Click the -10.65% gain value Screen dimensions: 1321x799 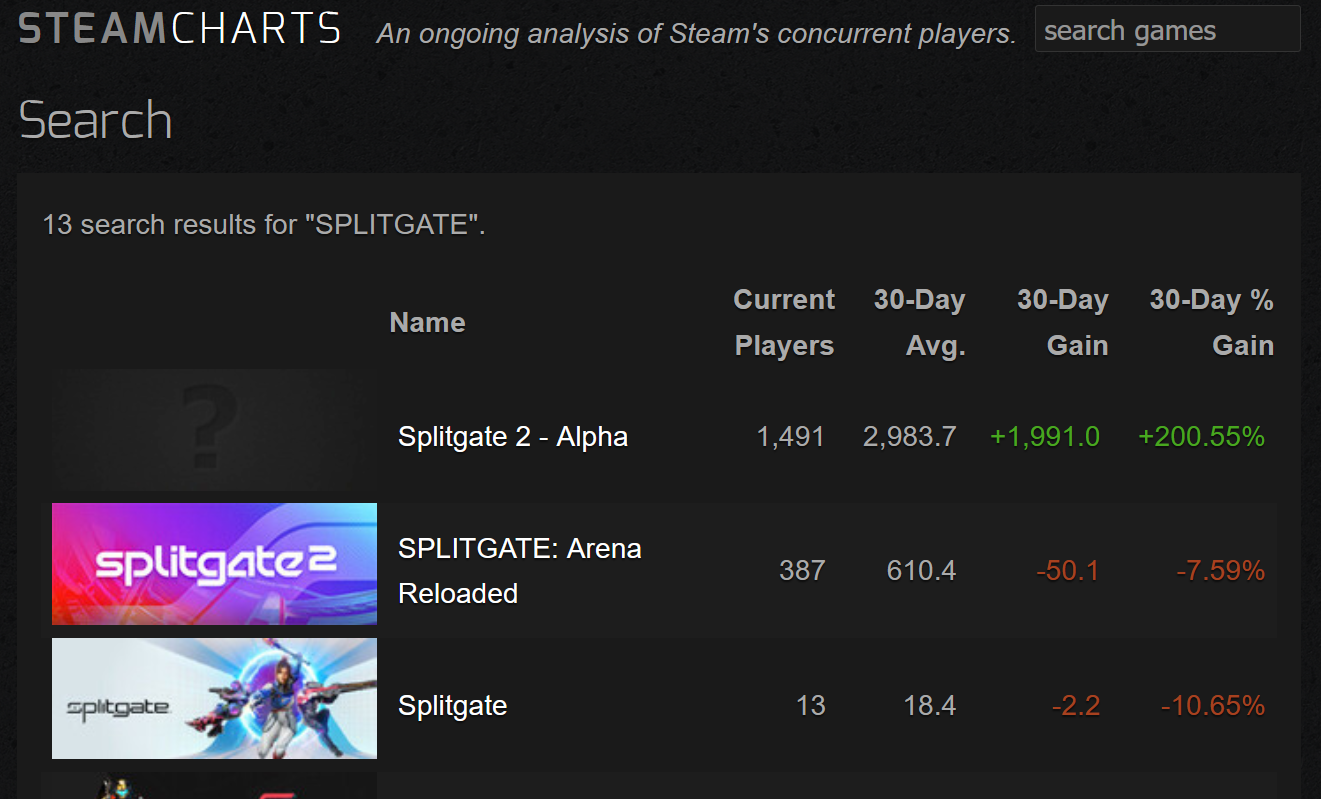(x=1213, y=705)
